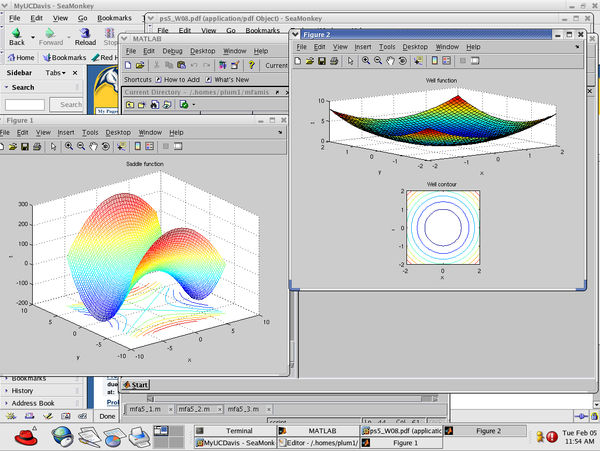The image size is (600, 451).
Task: Close the SeaMonkey sidebar with X
Action: [x=75, y=73]
